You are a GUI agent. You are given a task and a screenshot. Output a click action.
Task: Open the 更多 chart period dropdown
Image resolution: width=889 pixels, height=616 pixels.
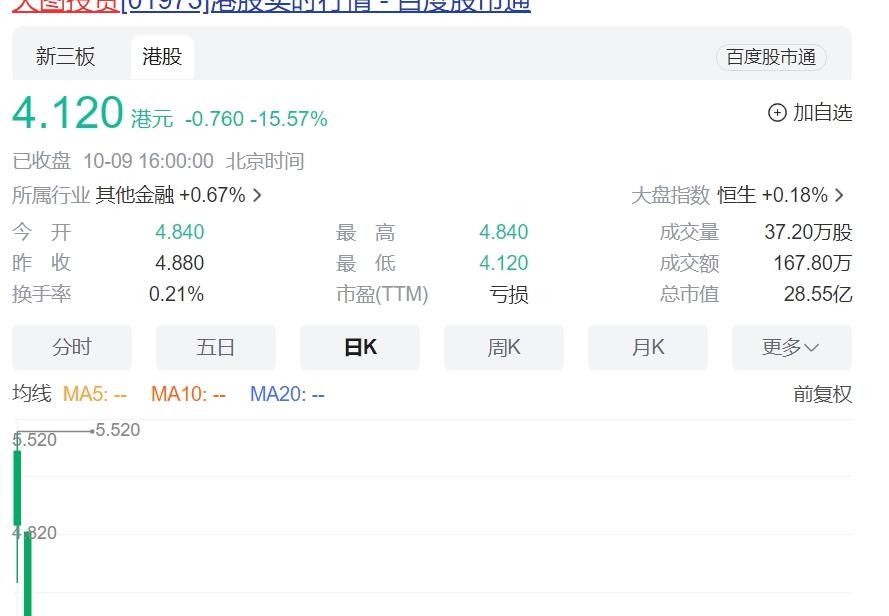coord(791,348)
